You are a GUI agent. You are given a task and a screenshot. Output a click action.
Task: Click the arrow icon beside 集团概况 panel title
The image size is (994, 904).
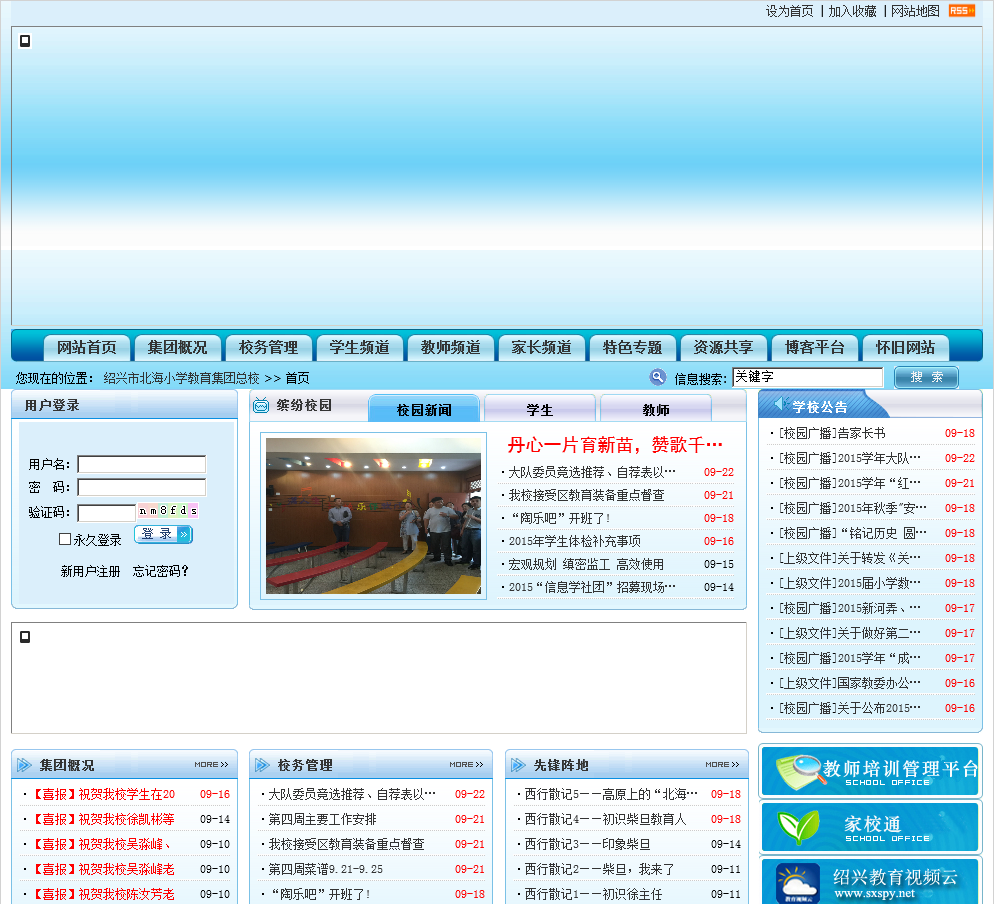(24, 765)
